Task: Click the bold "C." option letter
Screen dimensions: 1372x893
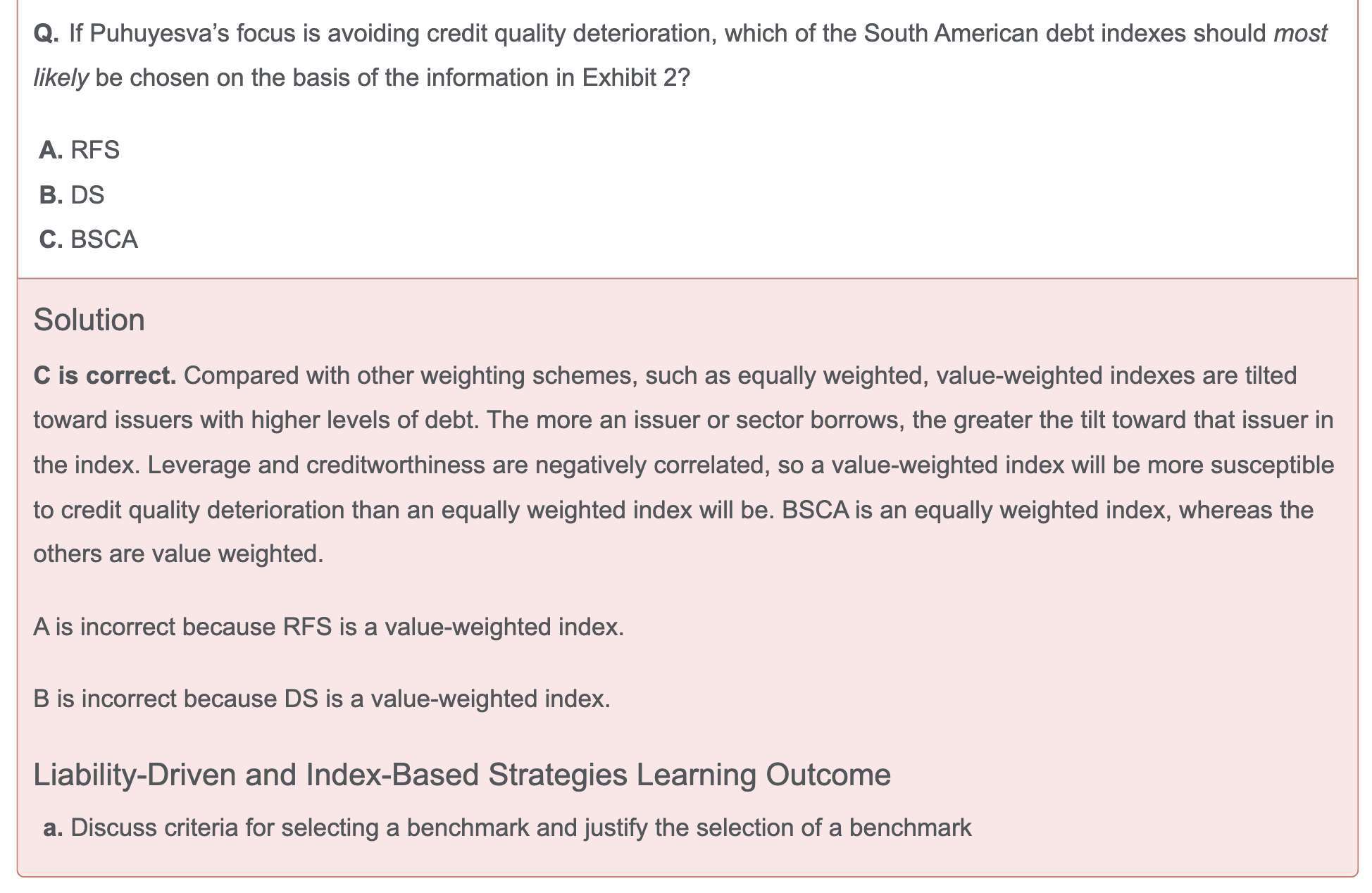Action: [51, 239]
